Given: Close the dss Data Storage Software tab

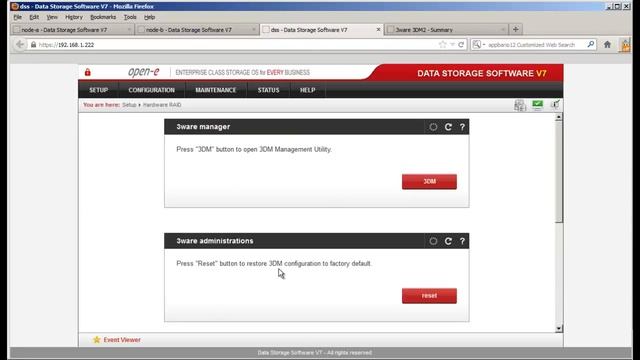Looking at the screenshot, I should click(x=378, y=29).
